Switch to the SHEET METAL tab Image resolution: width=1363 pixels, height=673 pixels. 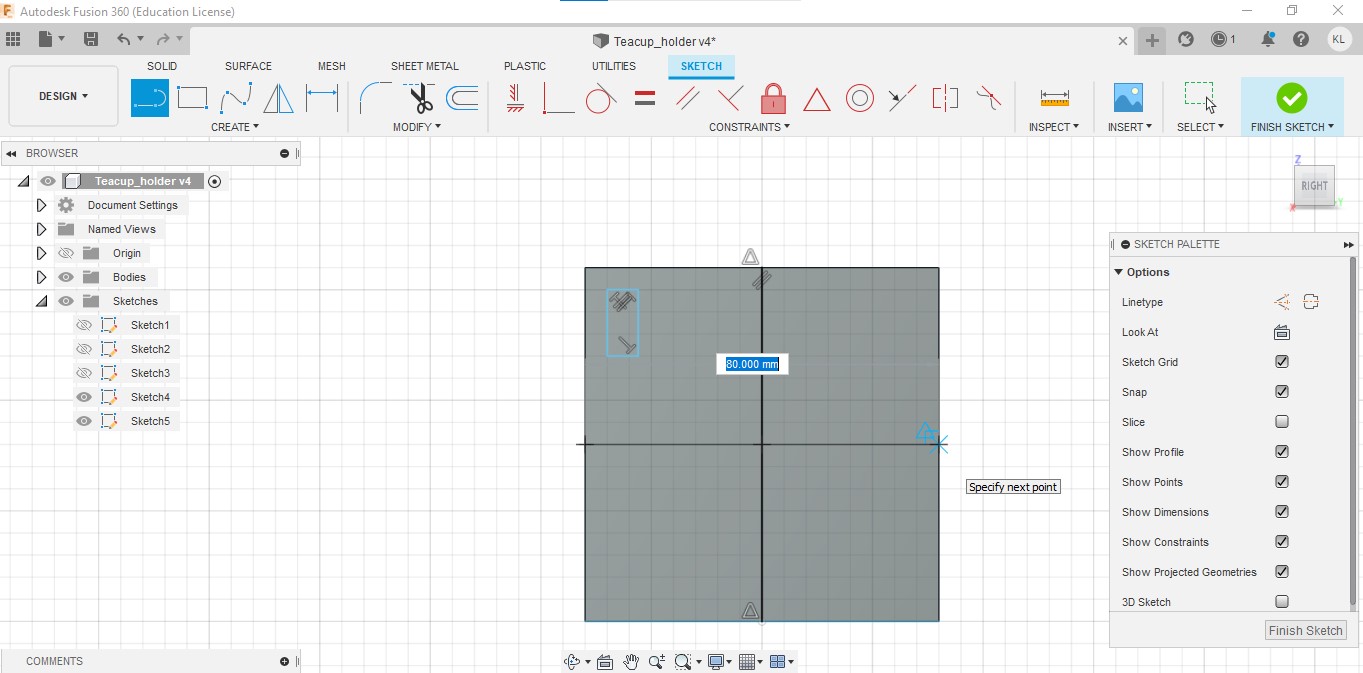425,66
